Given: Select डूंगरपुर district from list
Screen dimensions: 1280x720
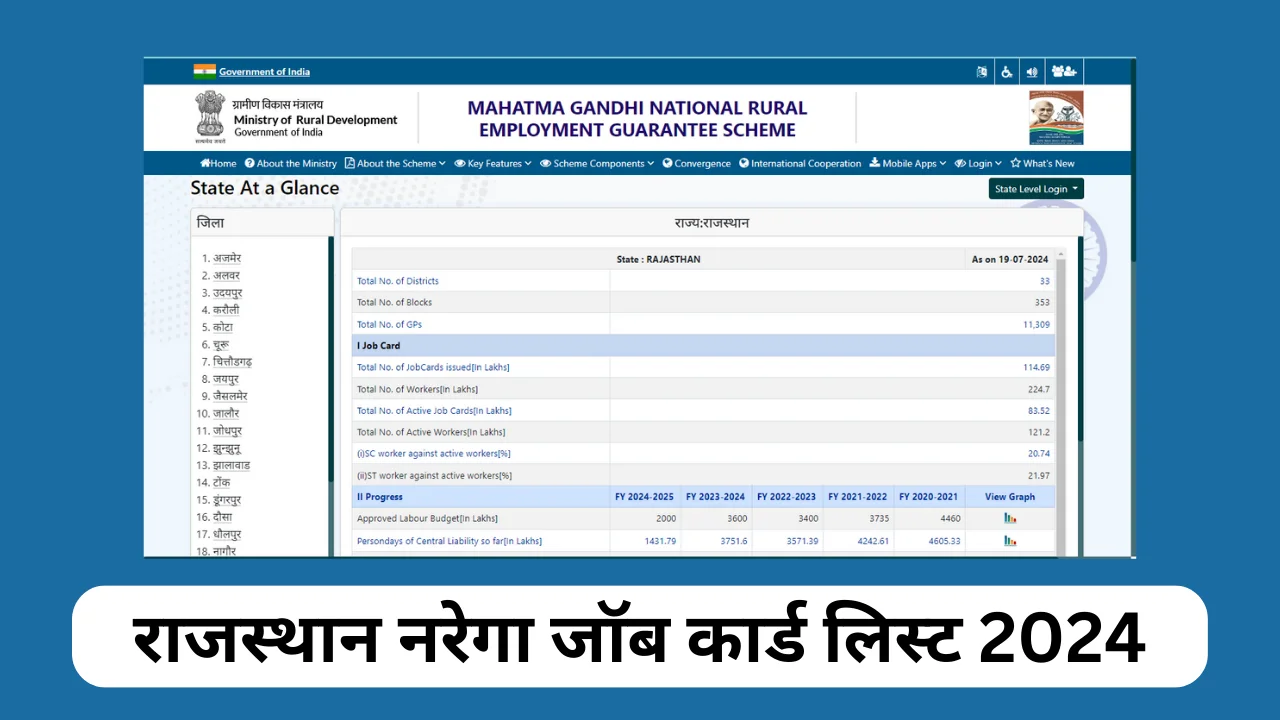Looking at the screenshot, I should click(x=227, y=500).
